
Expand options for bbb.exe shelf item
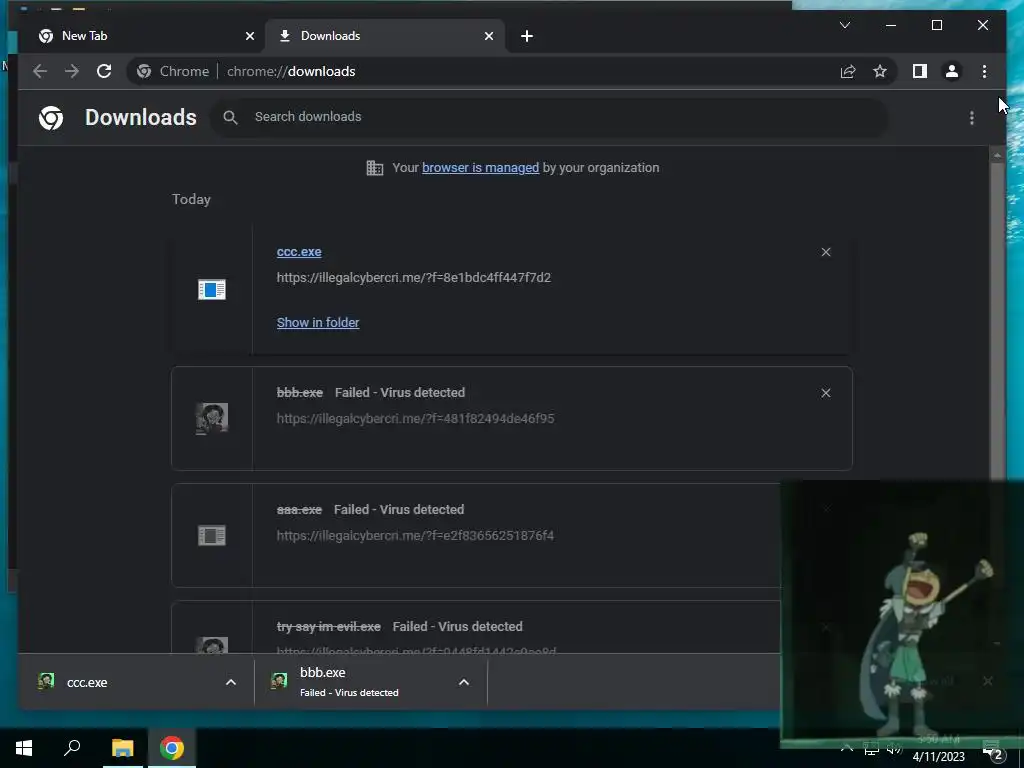(464, 682)
